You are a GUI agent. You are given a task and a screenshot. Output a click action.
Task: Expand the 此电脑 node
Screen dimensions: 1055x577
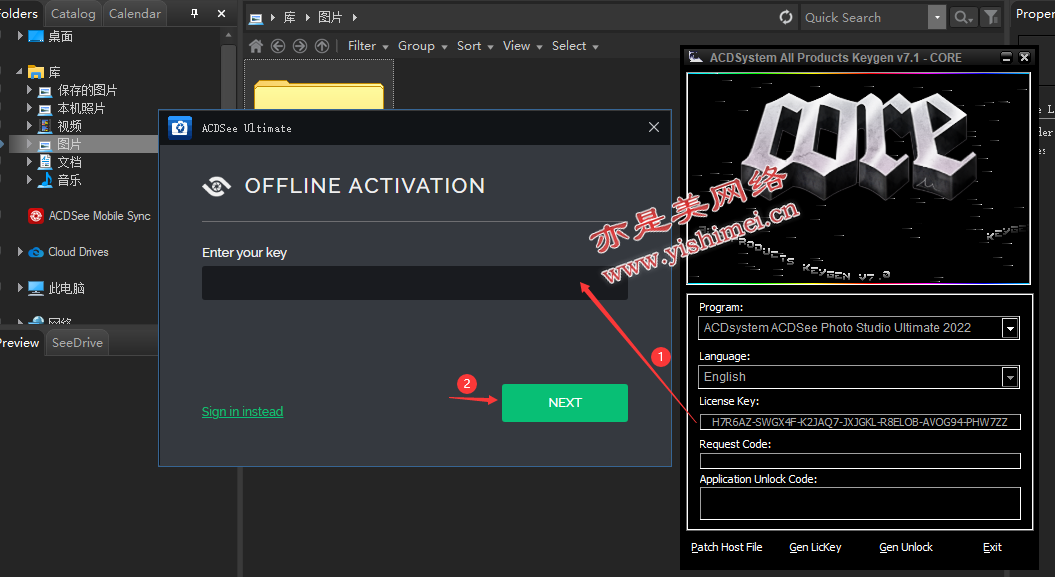tap(20, 288)
